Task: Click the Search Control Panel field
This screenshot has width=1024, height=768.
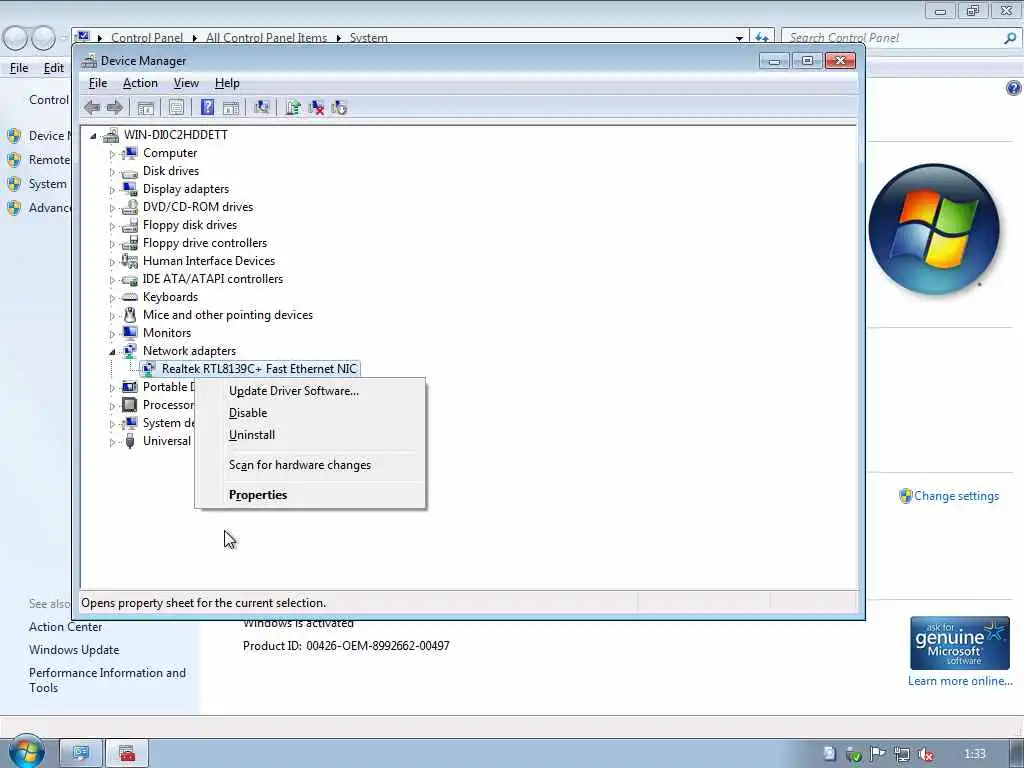Action: tap(900, 38)
